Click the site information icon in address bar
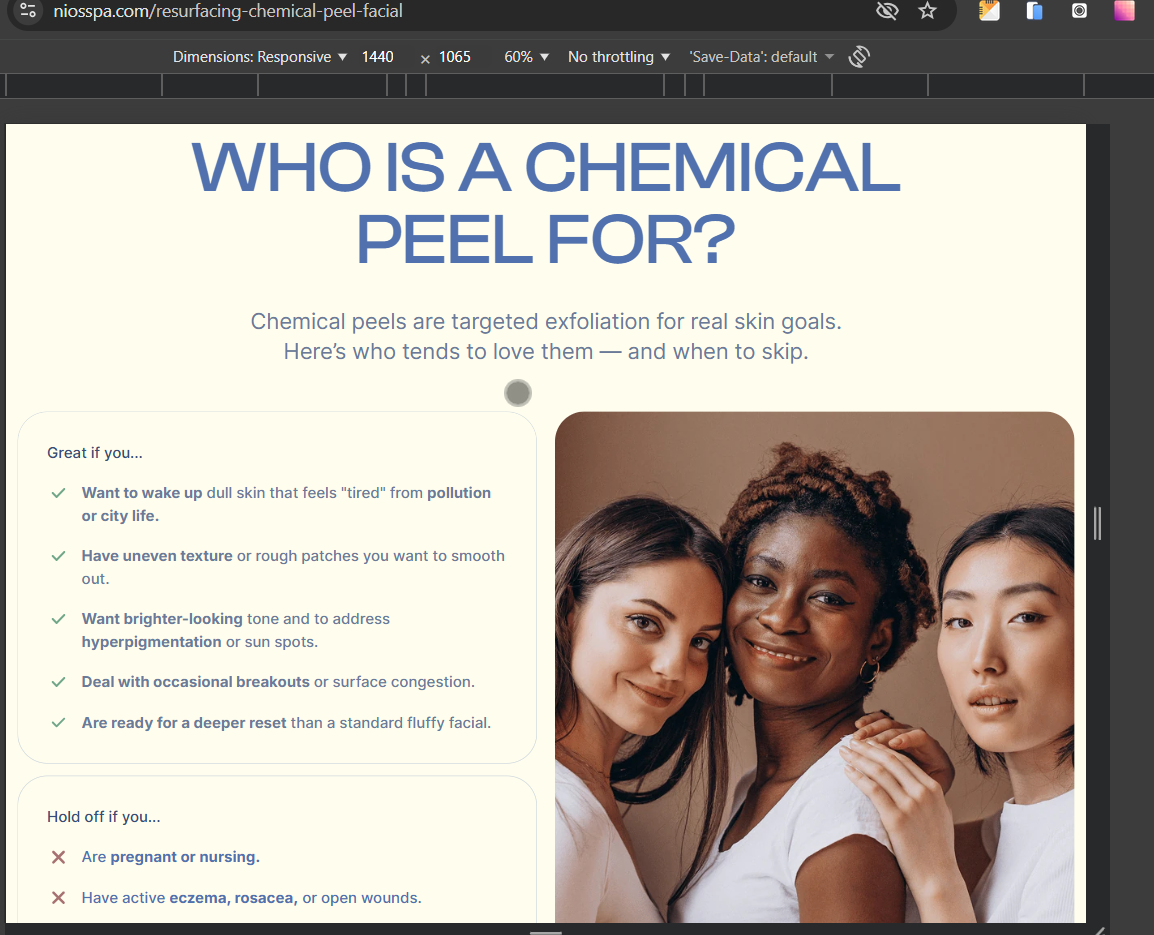 coord(28,11)
